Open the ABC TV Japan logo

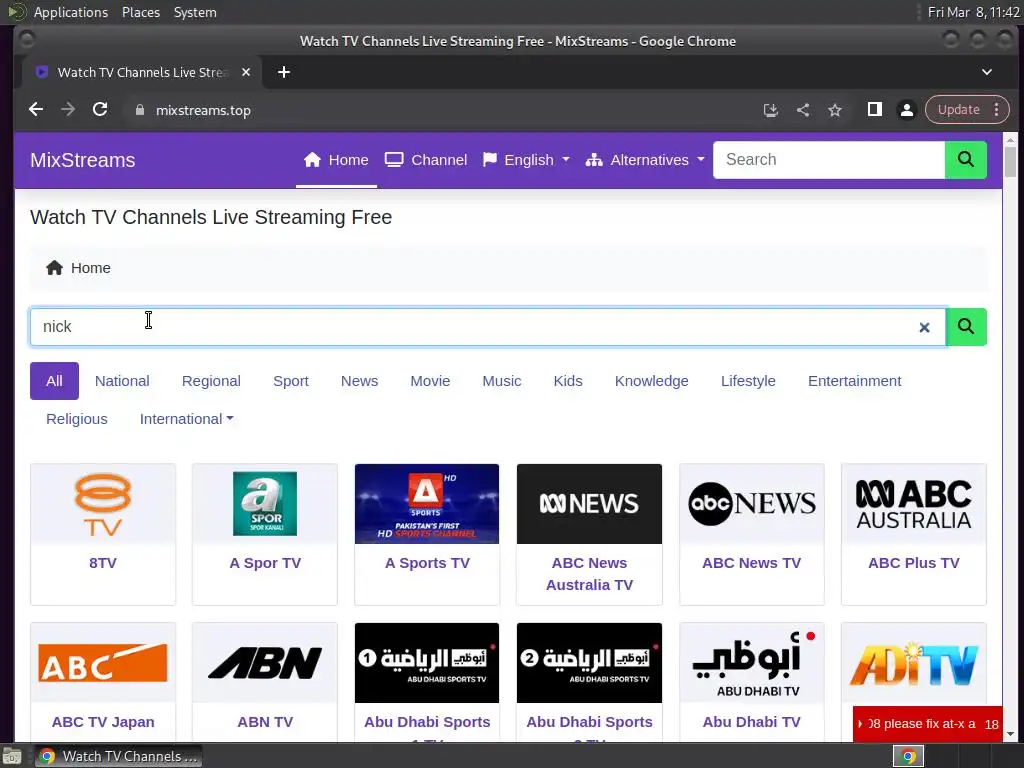(103, 663)
